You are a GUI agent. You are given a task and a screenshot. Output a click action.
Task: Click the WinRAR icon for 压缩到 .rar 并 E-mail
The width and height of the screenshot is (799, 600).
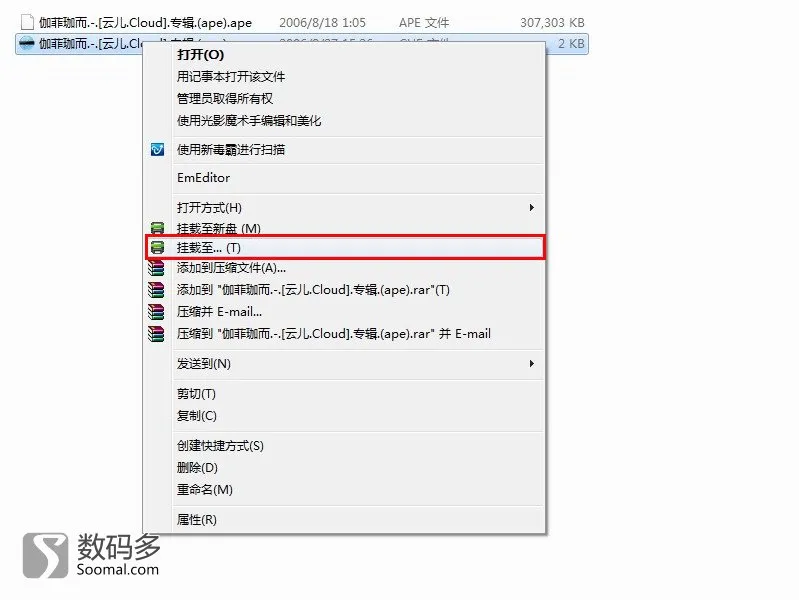click(x=156, y=334)
